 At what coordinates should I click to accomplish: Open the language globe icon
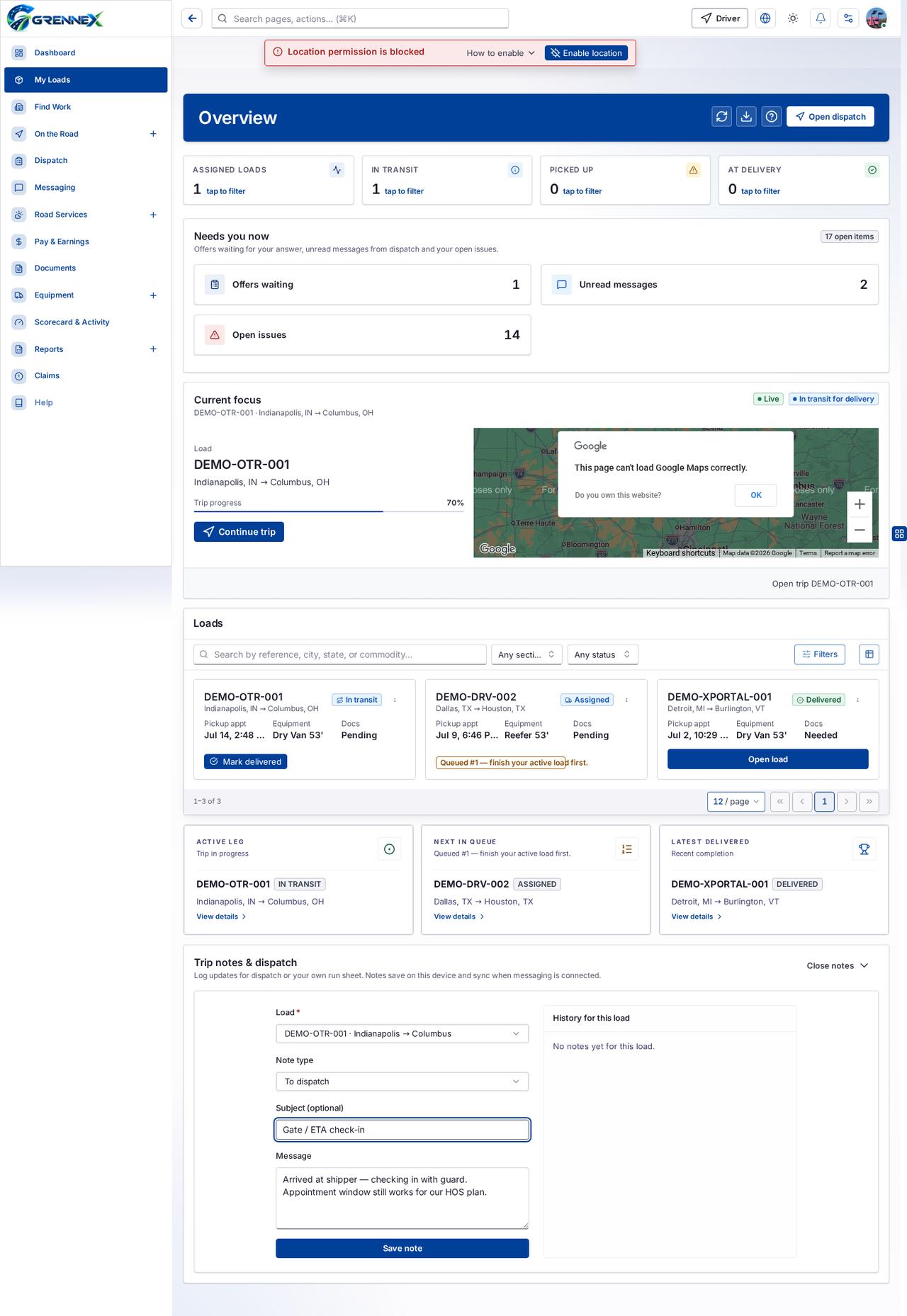coord(765,18)
